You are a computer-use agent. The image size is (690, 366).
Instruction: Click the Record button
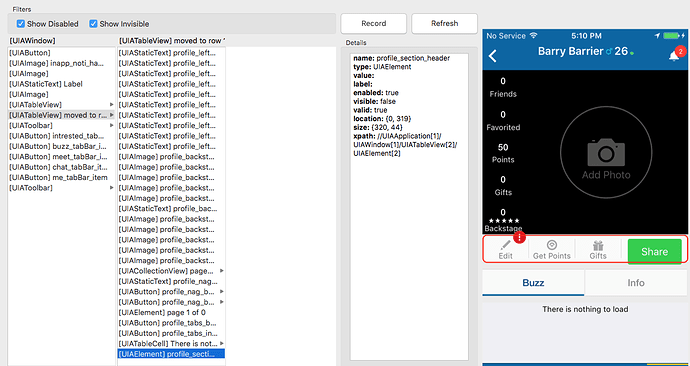(374, 24)
